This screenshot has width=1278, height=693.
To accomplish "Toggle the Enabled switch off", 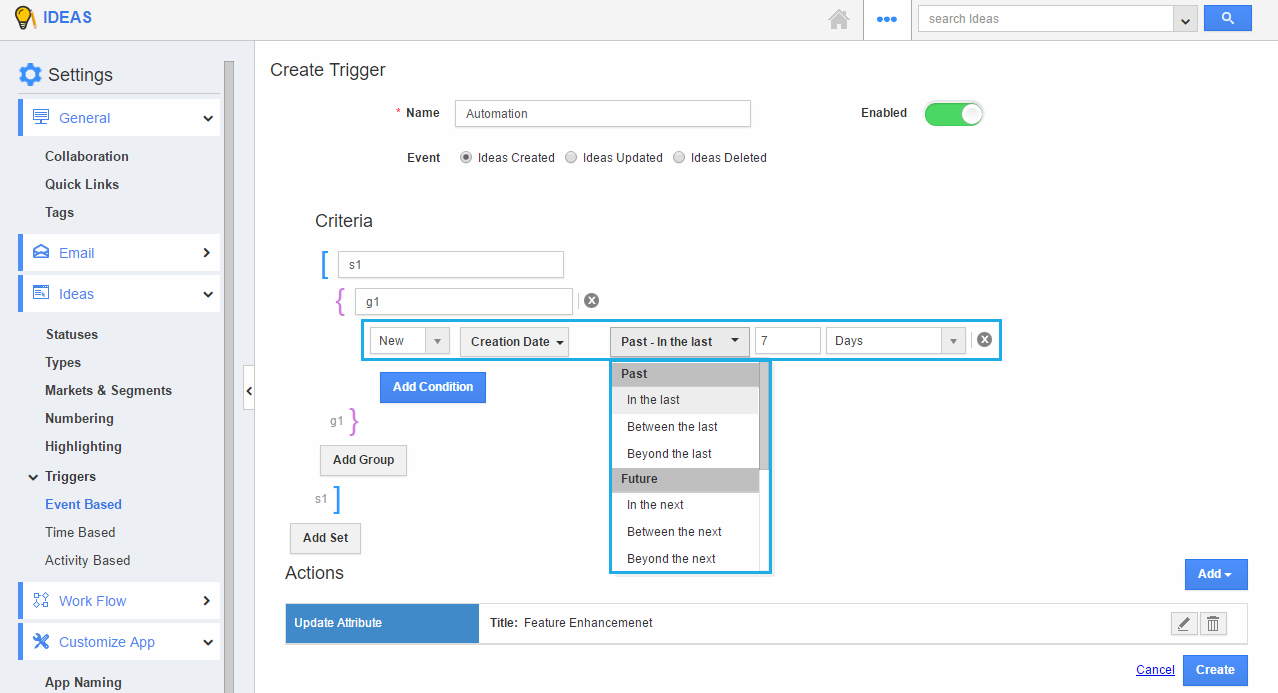I will (953, 114).
